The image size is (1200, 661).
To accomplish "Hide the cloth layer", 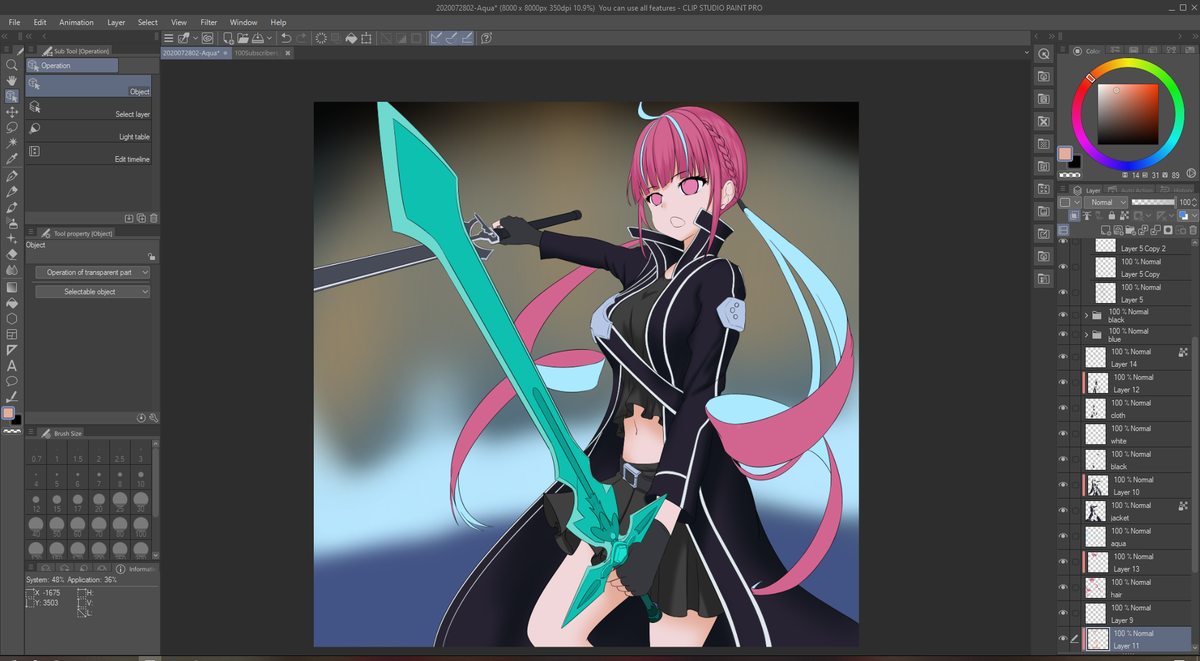I will [1062, 409].
